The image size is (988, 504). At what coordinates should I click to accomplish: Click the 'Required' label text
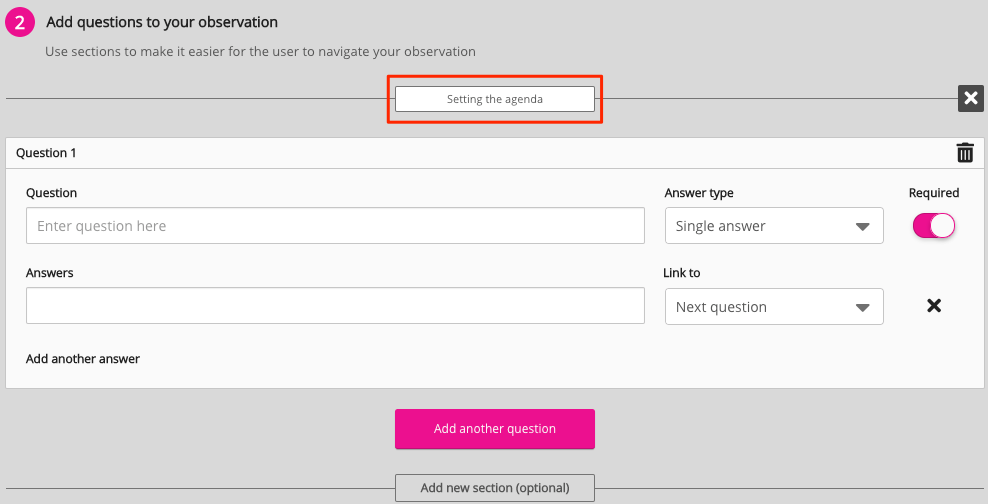pyautogui.click(x=933, y=193)
